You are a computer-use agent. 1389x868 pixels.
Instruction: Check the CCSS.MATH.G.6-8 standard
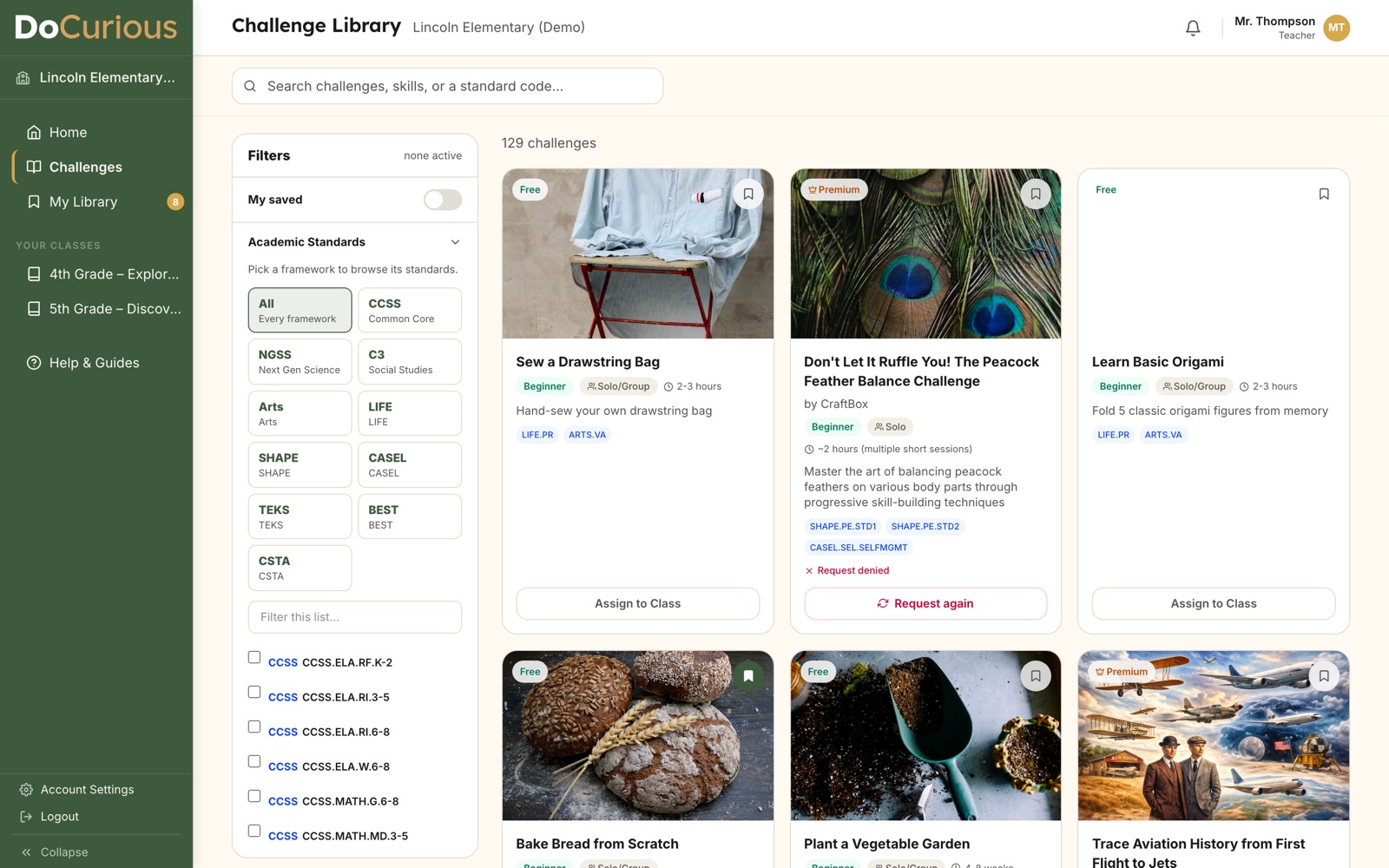coord(254,796)
